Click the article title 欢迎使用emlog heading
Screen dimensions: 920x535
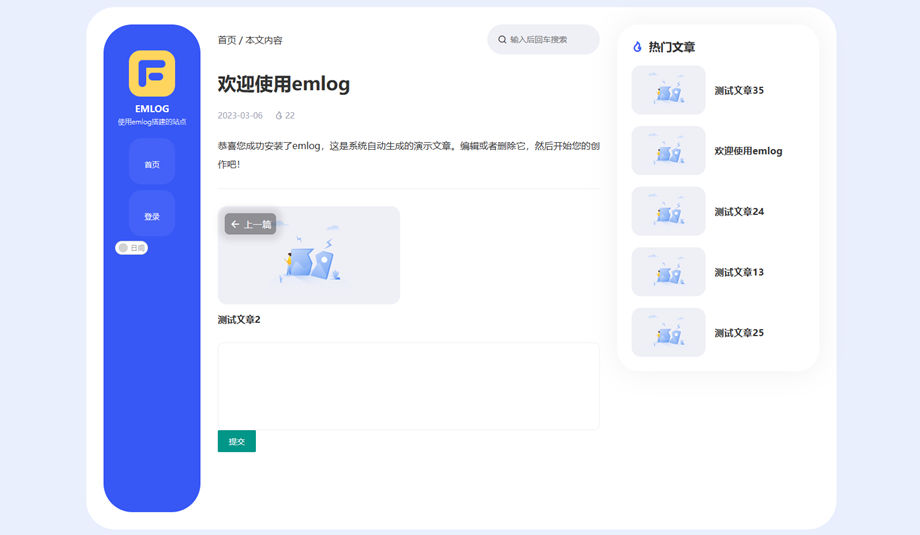click(x=283, y=84)
